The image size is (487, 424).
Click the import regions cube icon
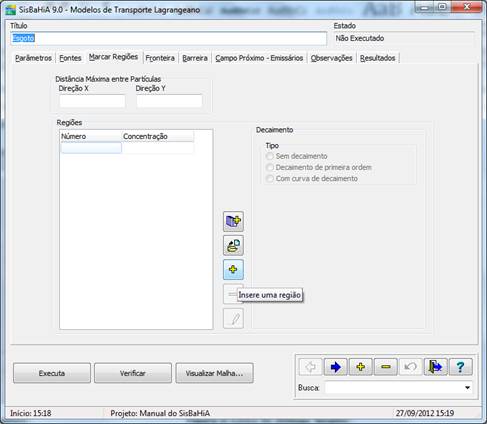(x=233, y=221)
